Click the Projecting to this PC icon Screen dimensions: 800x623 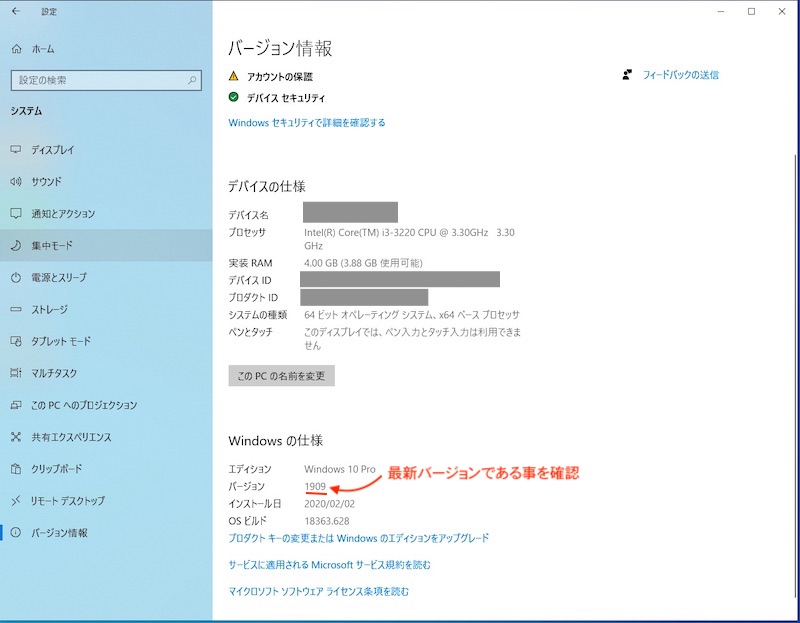point(16,405)
